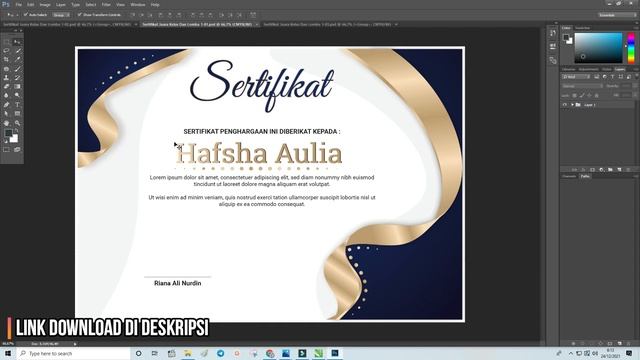
Task: Toggle Show Transform Controls checkbox
Action: (x=80, y=15)
